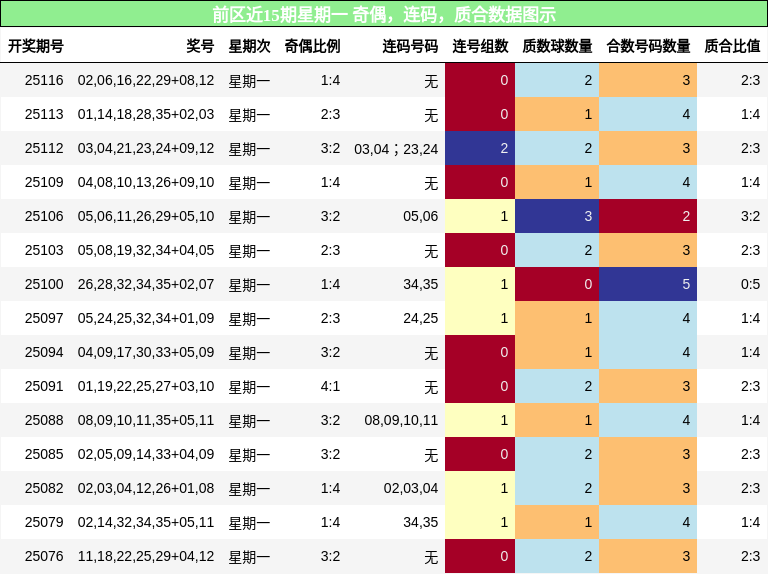This screenshot has width=768, height=574.
Task: Select issue number 25116 cell
Action: [x=44, y=80]
